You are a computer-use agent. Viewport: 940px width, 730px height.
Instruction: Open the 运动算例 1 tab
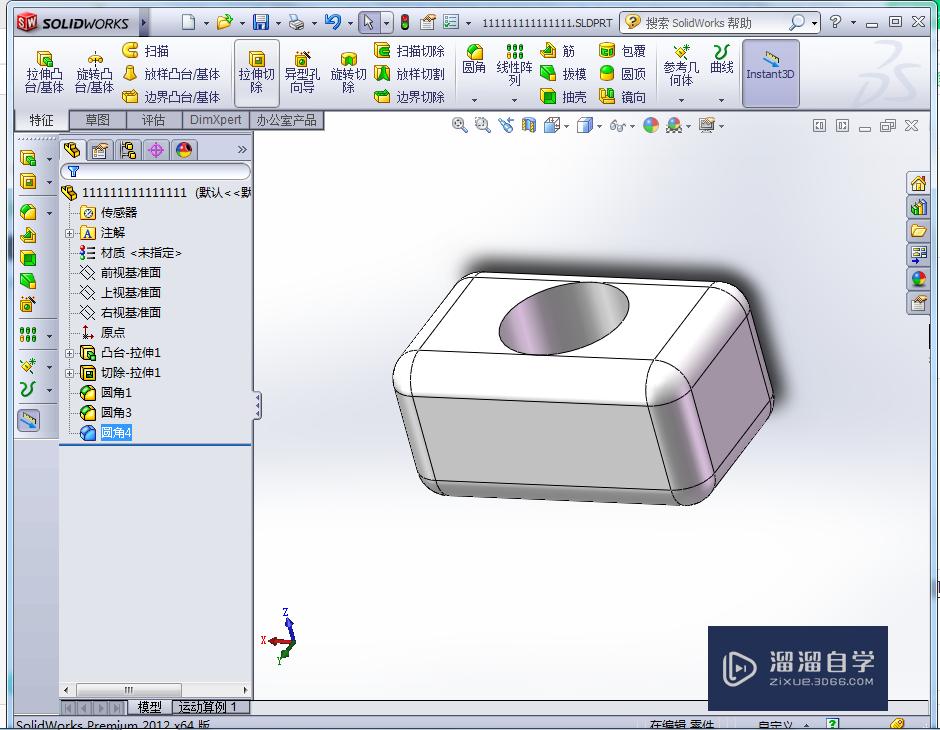tap(208, 706)
